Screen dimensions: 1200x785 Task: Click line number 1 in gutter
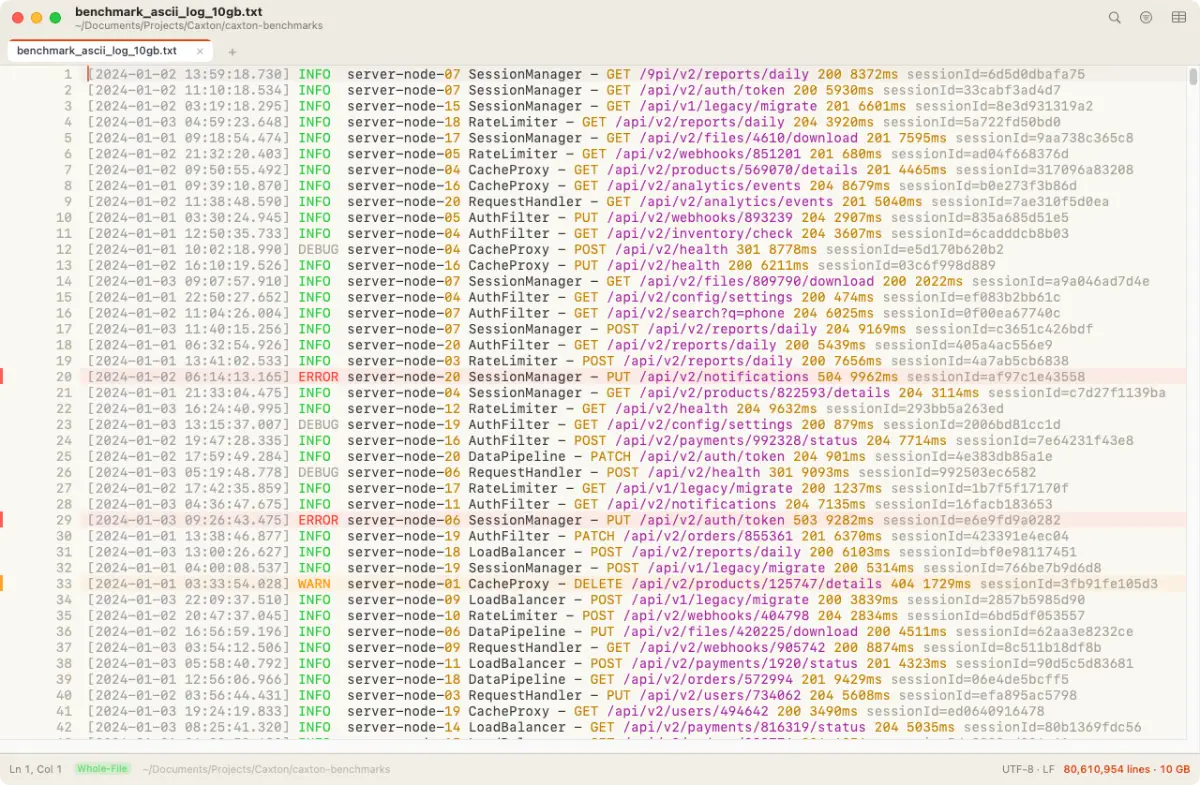(x=68, y=74)
